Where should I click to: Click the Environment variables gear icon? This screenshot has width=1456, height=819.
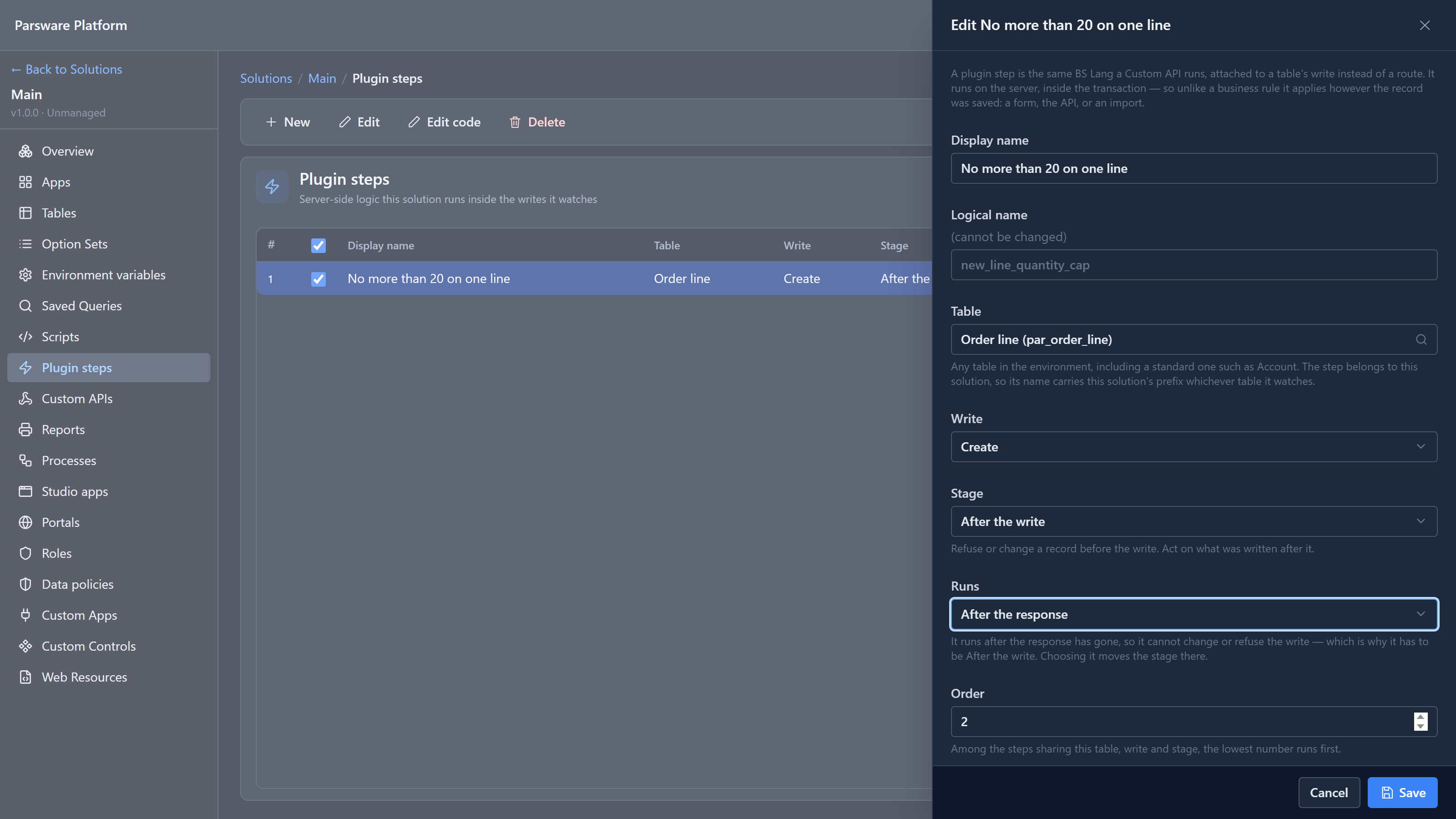(25, 275)
